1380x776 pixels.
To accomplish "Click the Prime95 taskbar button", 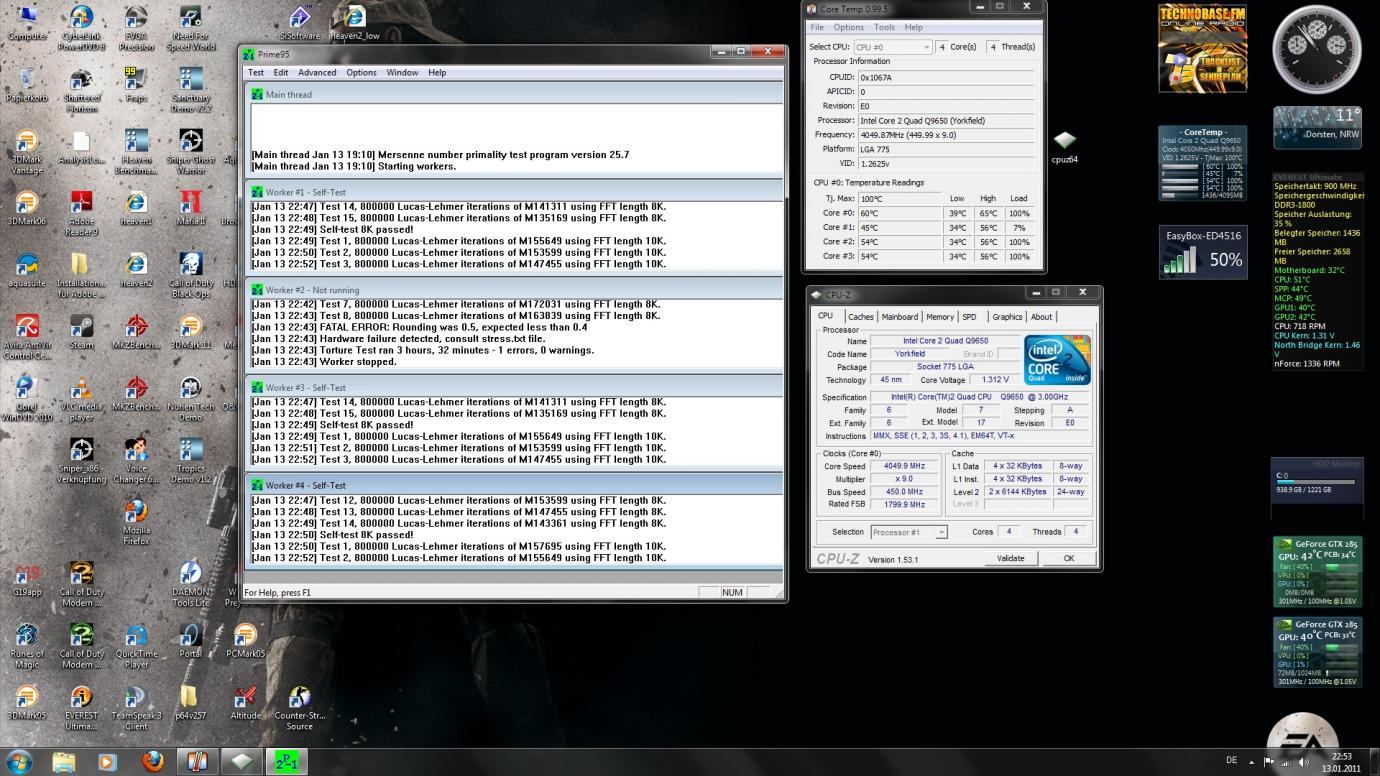I will [286, 762].
